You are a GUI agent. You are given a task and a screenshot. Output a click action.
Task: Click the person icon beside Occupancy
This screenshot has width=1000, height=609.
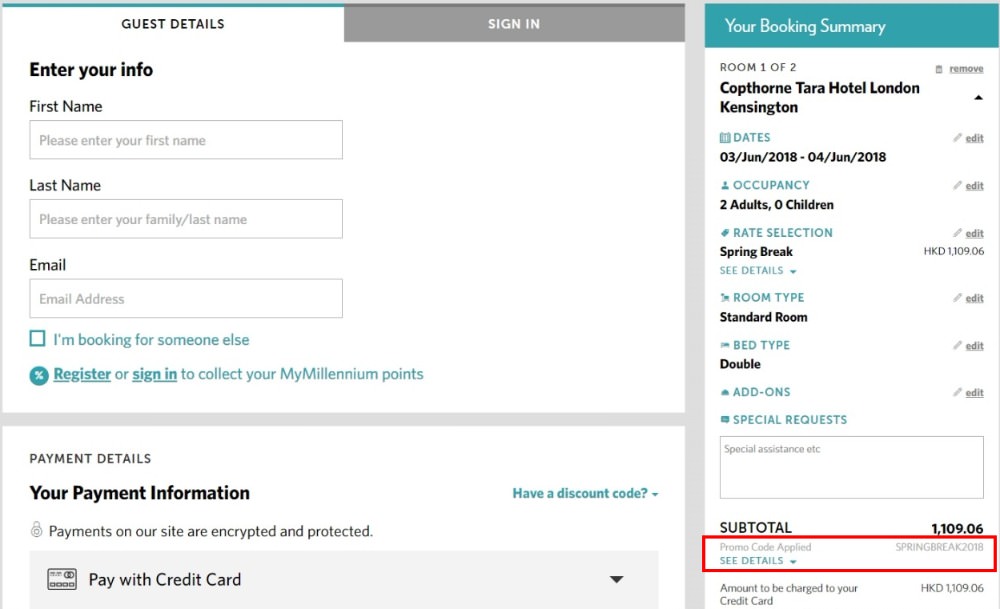point(725,186)
